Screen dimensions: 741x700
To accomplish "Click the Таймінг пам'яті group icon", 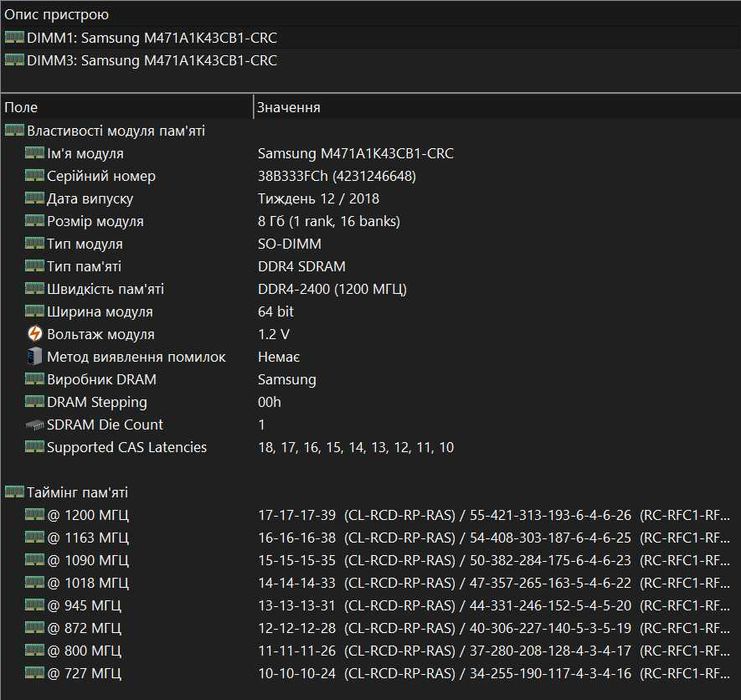I will tap(14, 492).
